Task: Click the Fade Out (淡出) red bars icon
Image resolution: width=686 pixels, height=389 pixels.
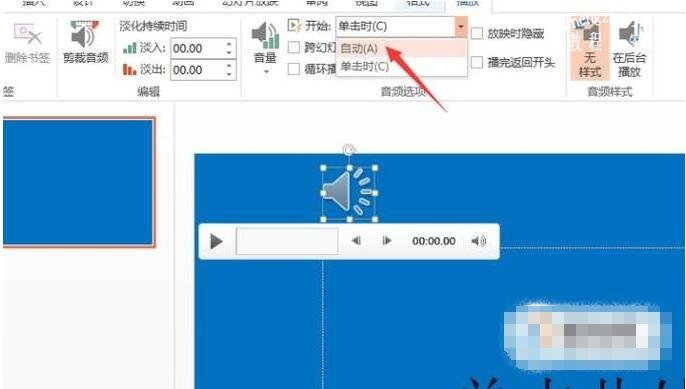Action: pyautogui.click(x=130, y=70)
